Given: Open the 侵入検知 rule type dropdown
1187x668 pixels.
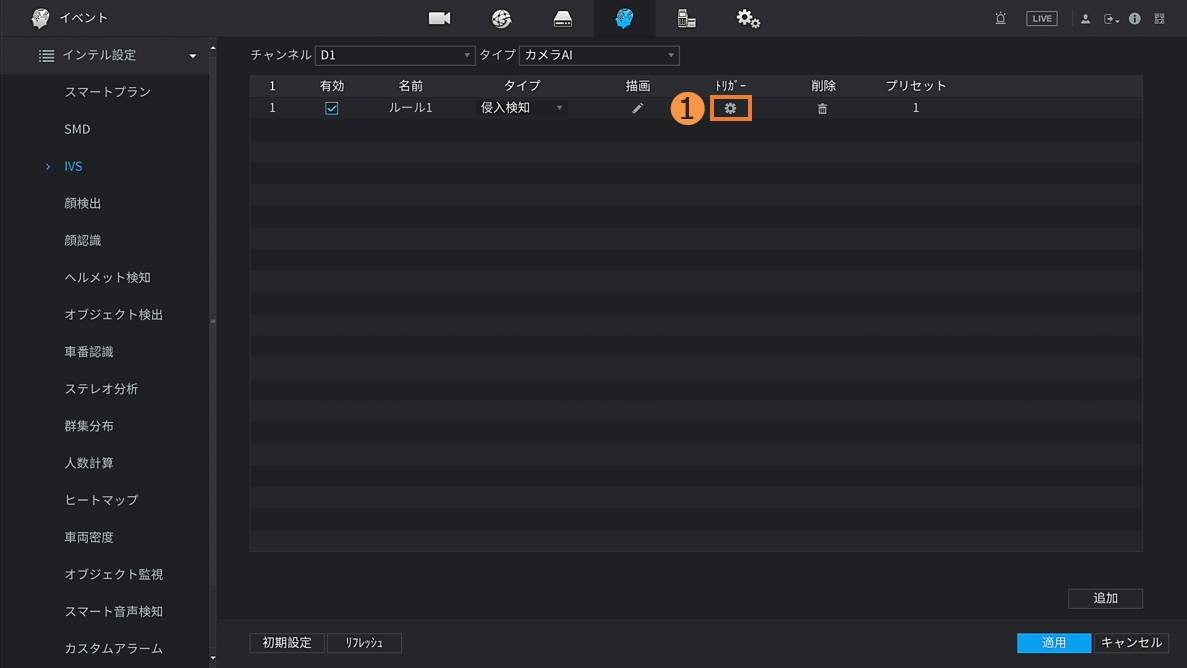Looking at the screenshot, I should (x=521, y=108).
